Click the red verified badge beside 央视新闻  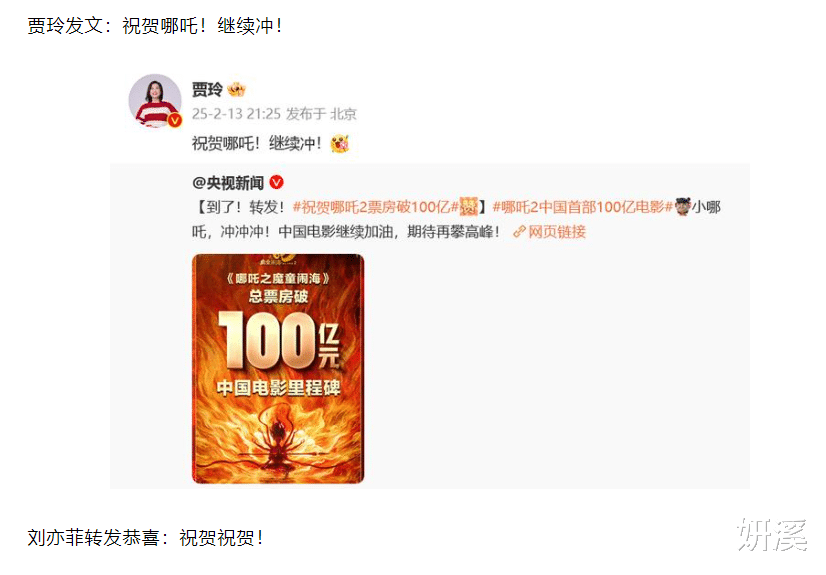pos(277,182)
